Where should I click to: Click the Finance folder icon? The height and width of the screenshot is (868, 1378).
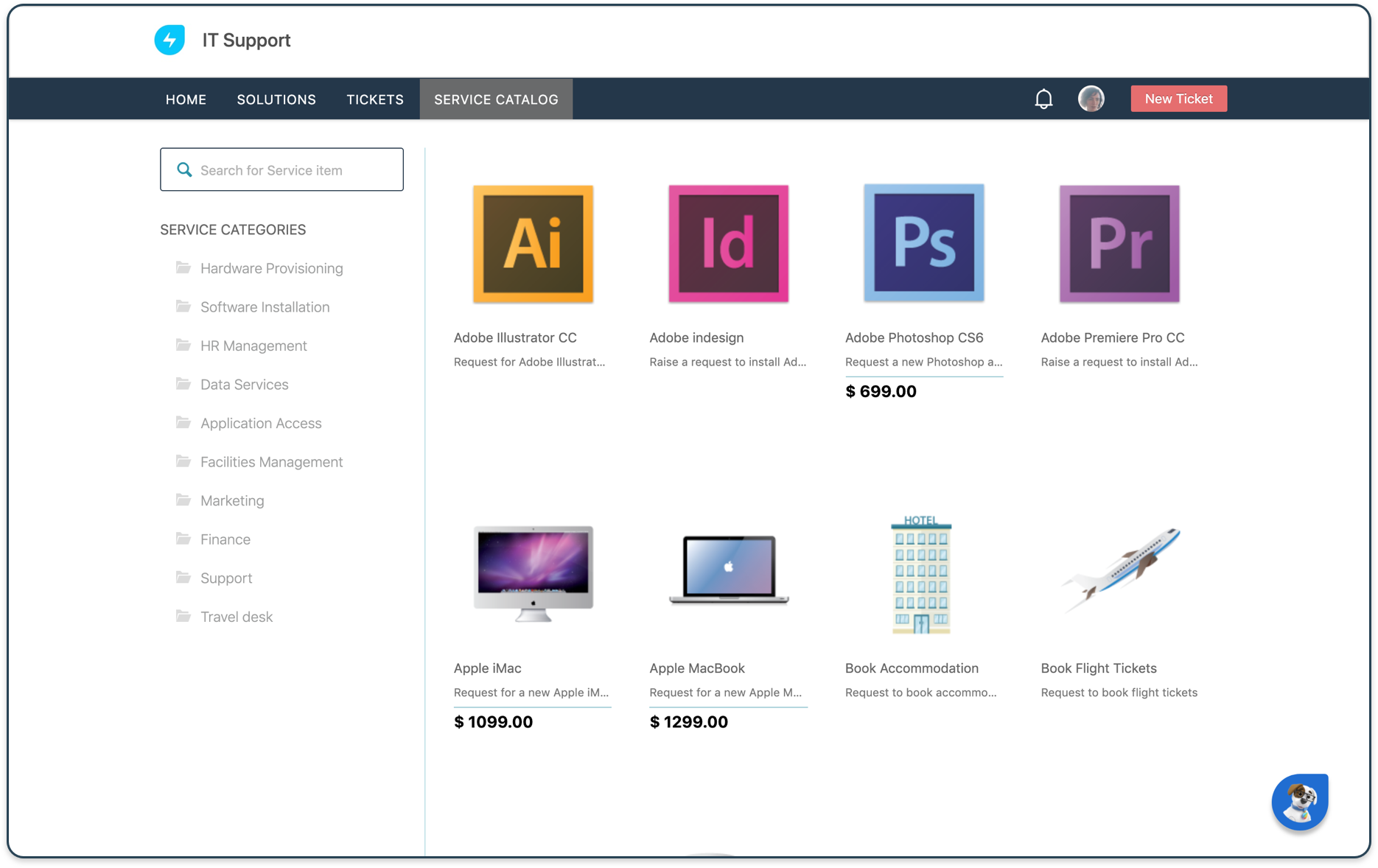pyautogui.click(x=183, y=539)
